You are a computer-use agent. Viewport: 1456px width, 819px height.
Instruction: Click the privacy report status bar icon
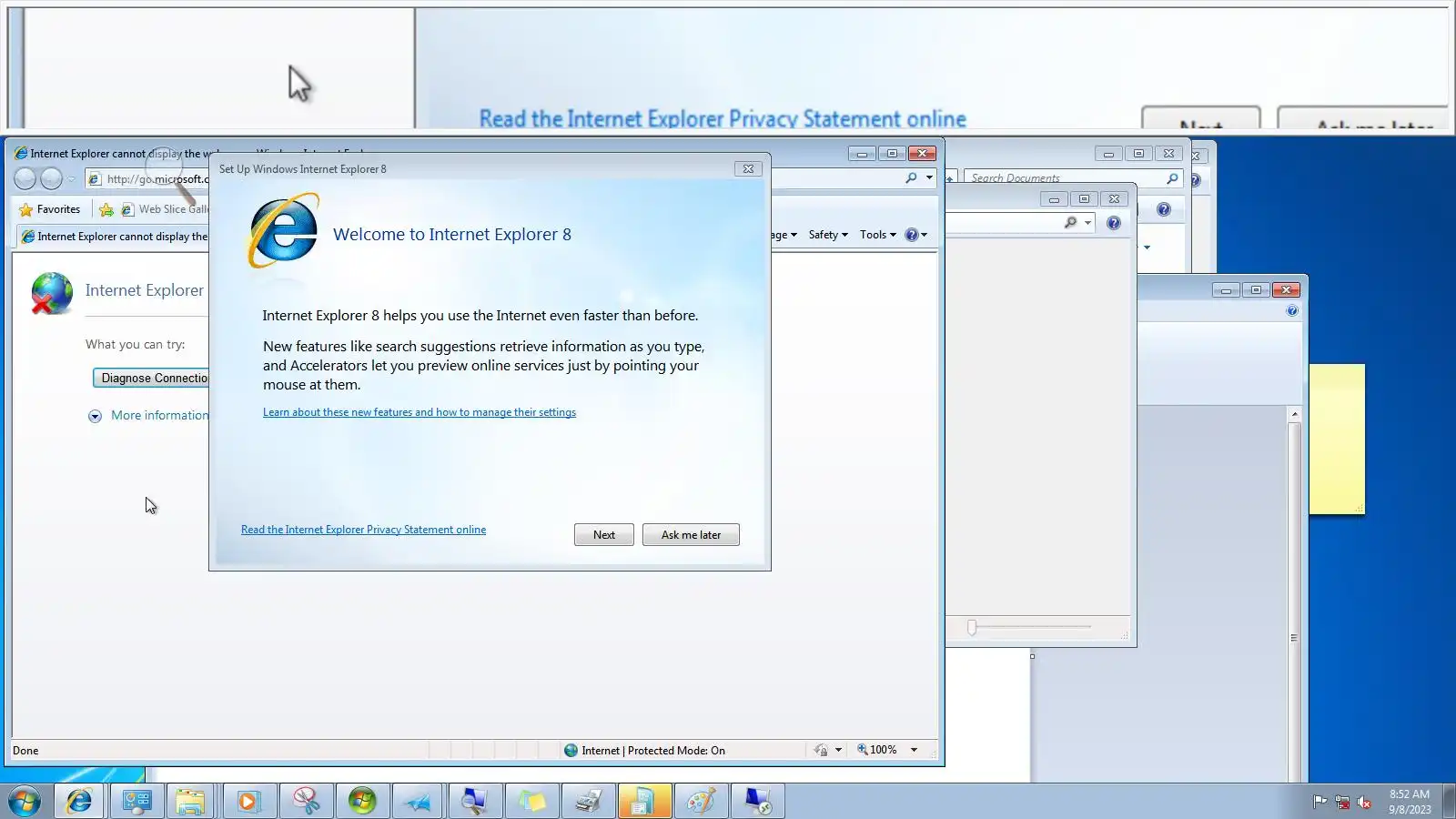click(821, 751)
